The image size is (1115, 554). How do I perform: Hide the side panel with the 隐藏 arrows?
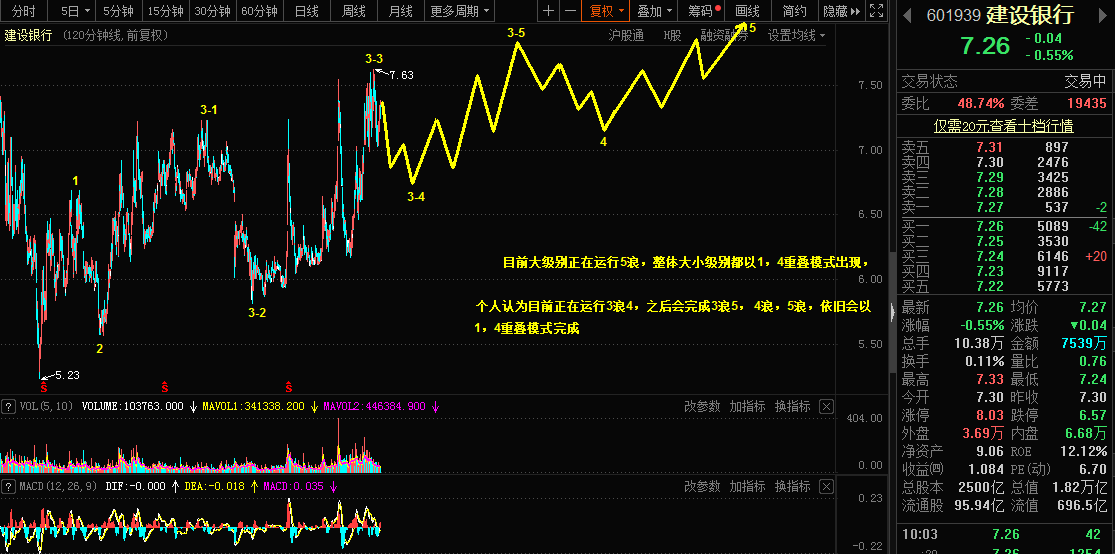pos(842,11)
